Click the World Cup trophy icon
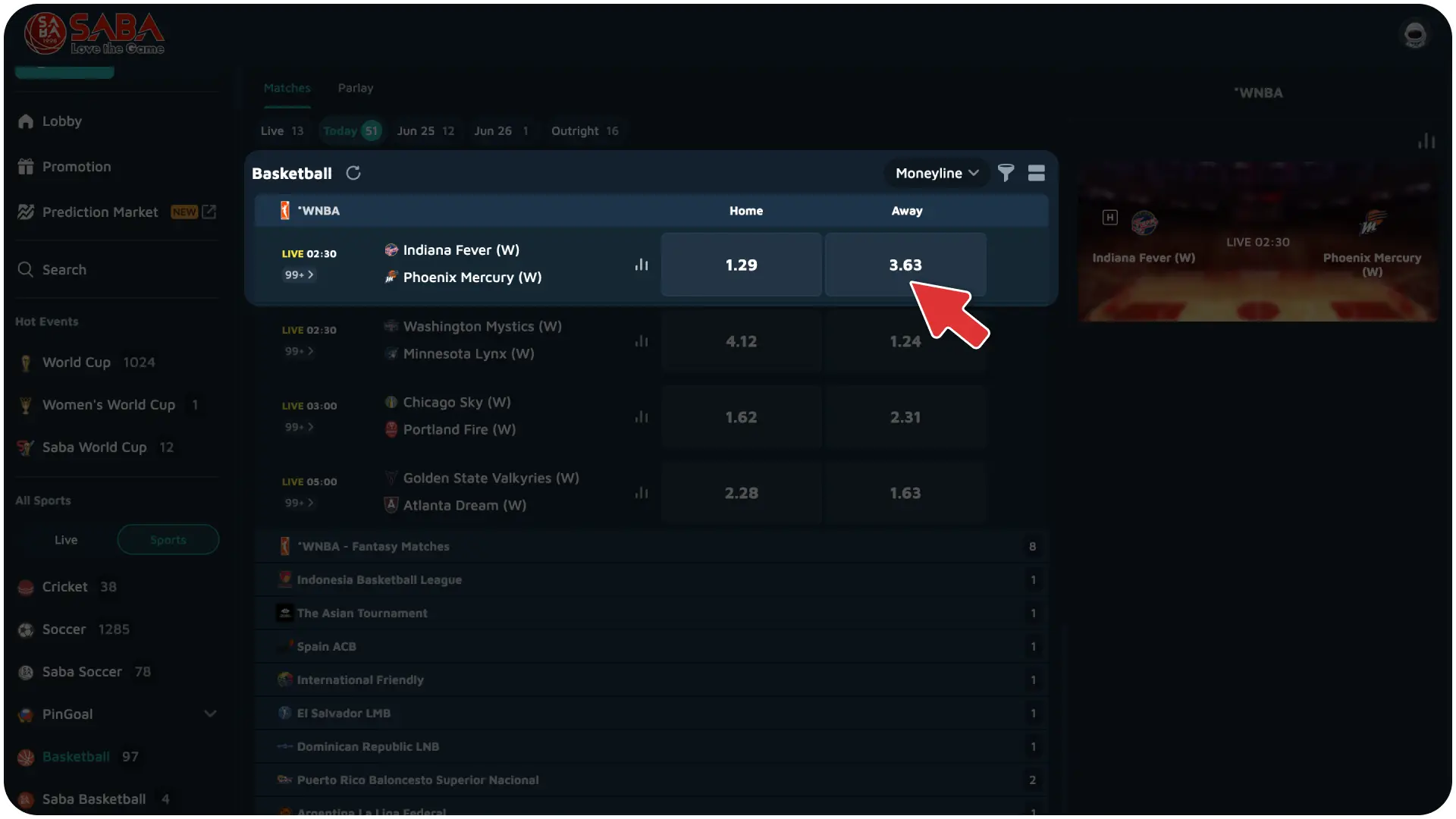Image resolution: width=1456 pixels, height=819 pixels. (26, 363)
